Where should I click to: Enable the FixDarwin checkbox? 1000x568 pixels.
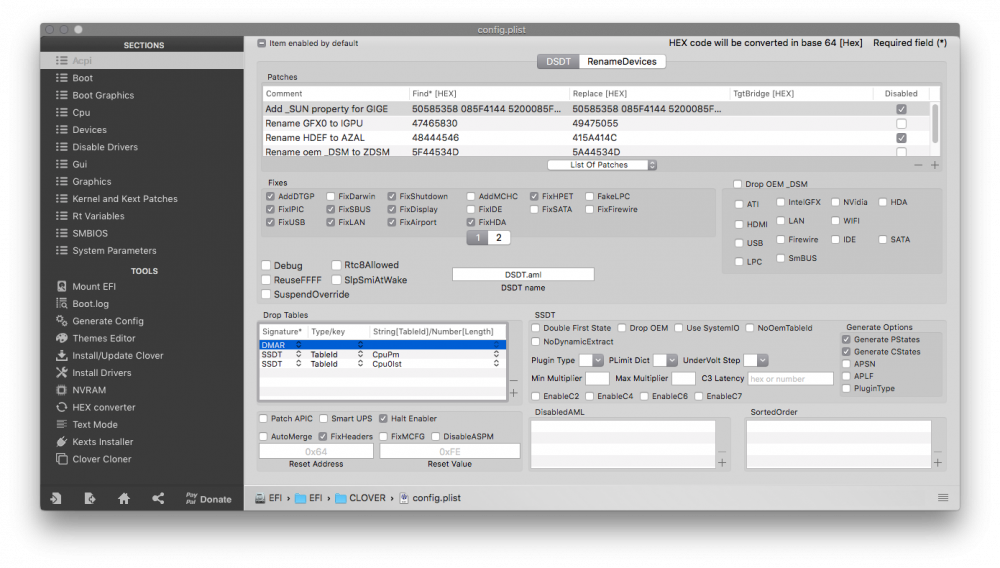point(330,196)
